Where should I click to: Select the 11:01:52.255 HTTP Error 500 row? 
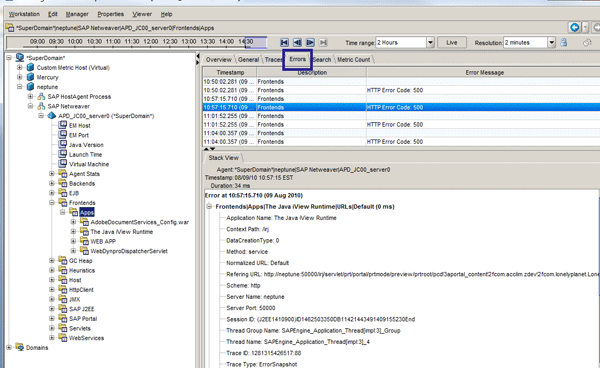pyautogui.click(x=401, y=124)
